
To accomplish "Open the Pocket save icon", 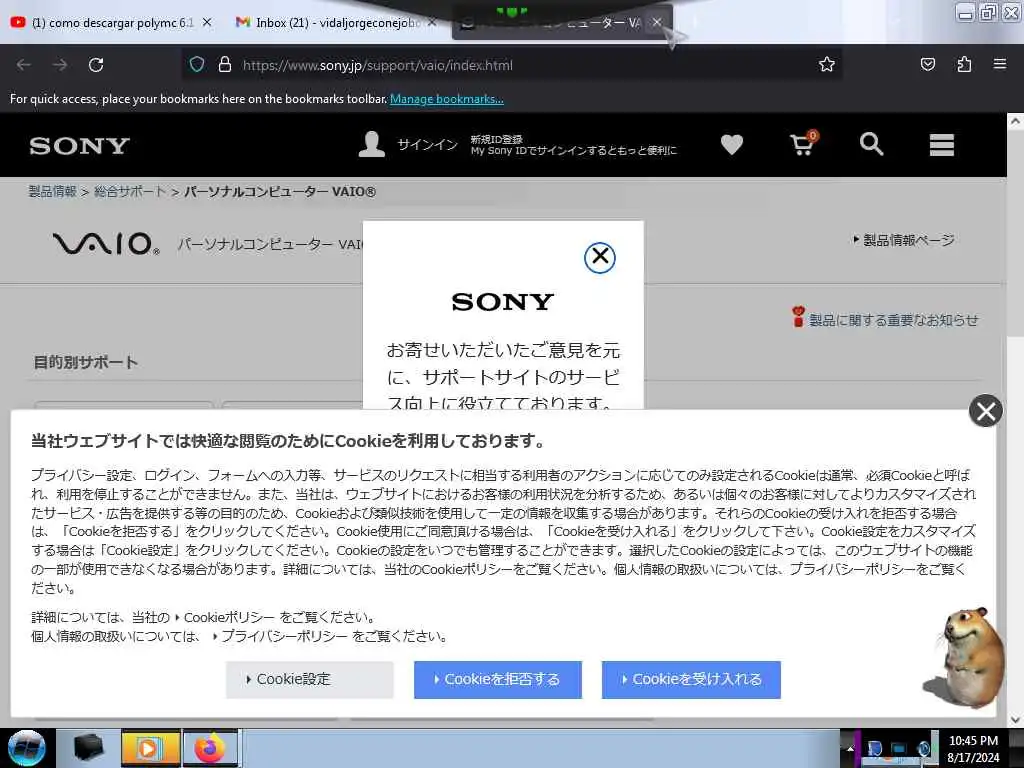I will (x=927, y=64).
